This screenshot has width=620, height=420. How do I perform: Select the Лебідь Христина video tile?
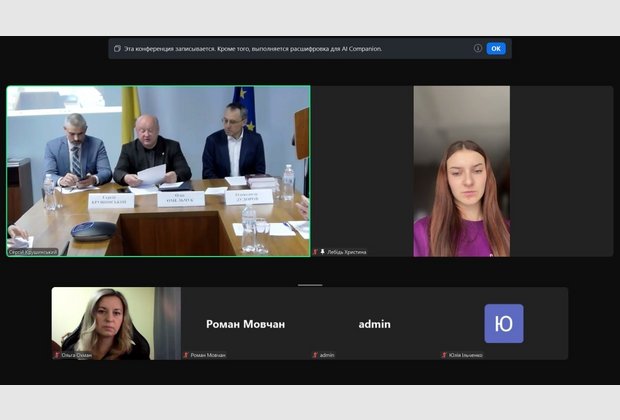pyautogui.click(x=463, y=171)
